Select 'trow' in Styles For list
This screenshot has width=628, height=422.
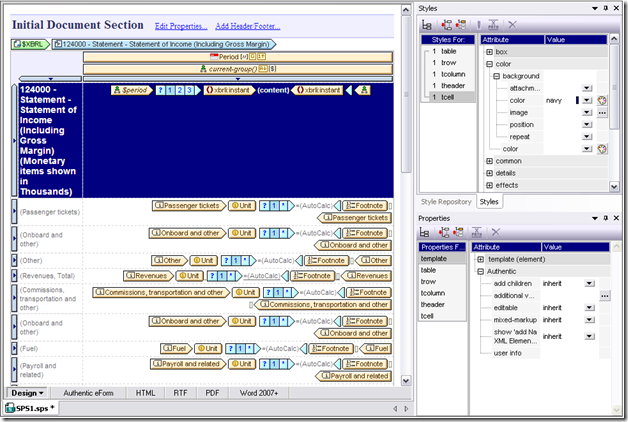point(448,63)
